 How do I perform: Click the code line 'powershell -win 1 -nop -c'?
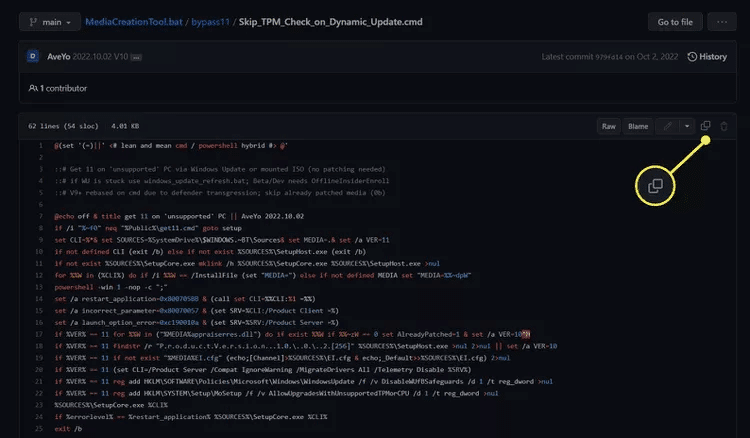pos(111,287)
